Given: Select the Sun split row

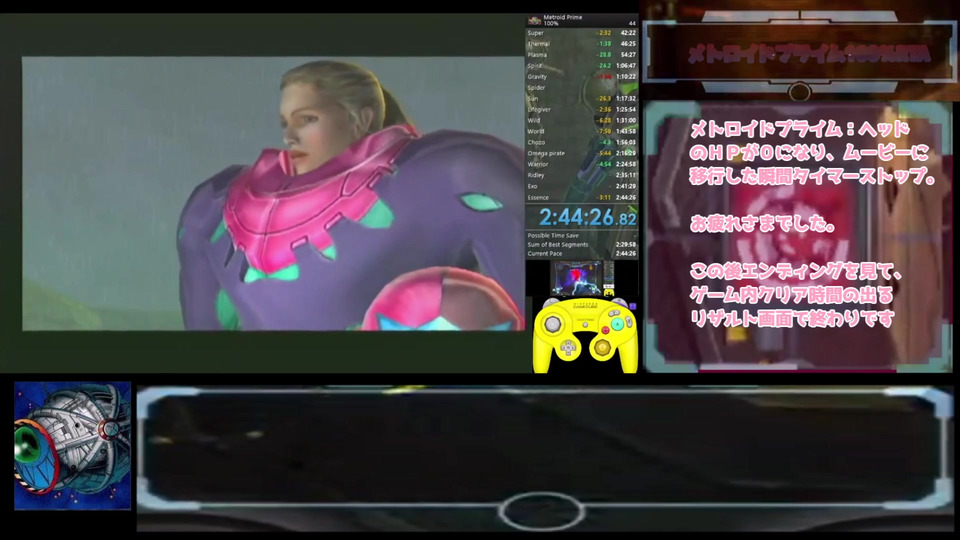Looking at the screenshot, I should pos(582,99).
